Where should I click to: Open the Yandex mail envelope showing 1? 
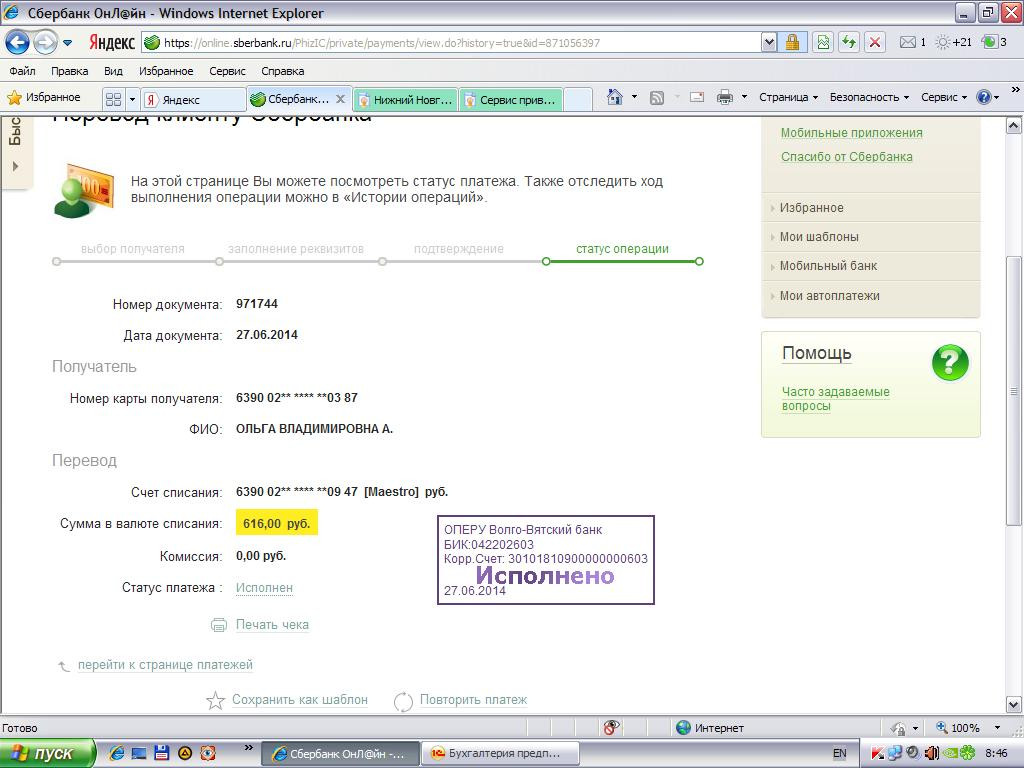coord(912,42)
